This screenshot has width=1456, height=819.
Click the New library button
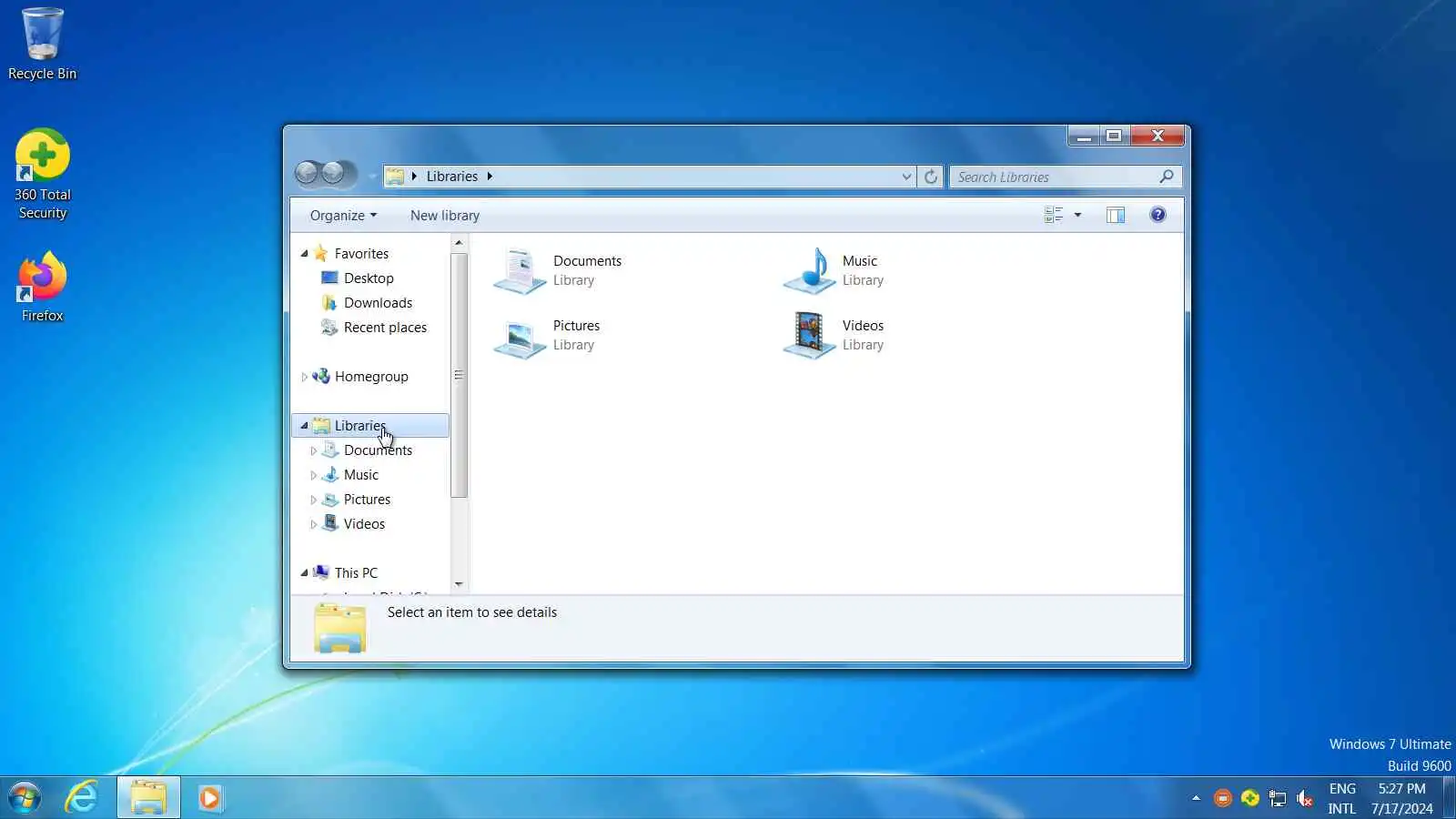click(445, 216)
